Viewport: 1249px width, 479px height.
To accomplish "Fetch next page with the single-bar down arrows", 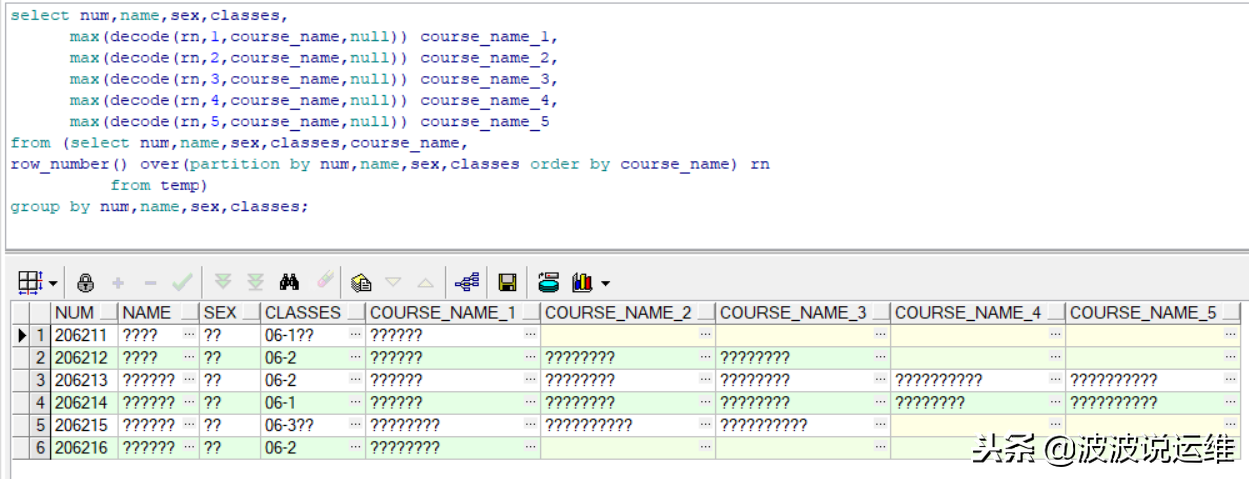I will pos(223,282).
